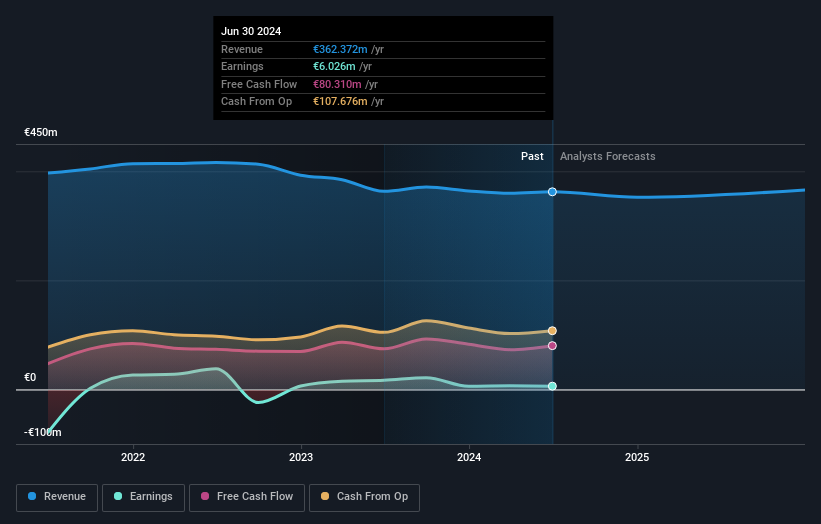The width and height of the screenshot is (821, 524).
Task: Click the Revenue row label in tooltip
Action: (x=242, y=49)
